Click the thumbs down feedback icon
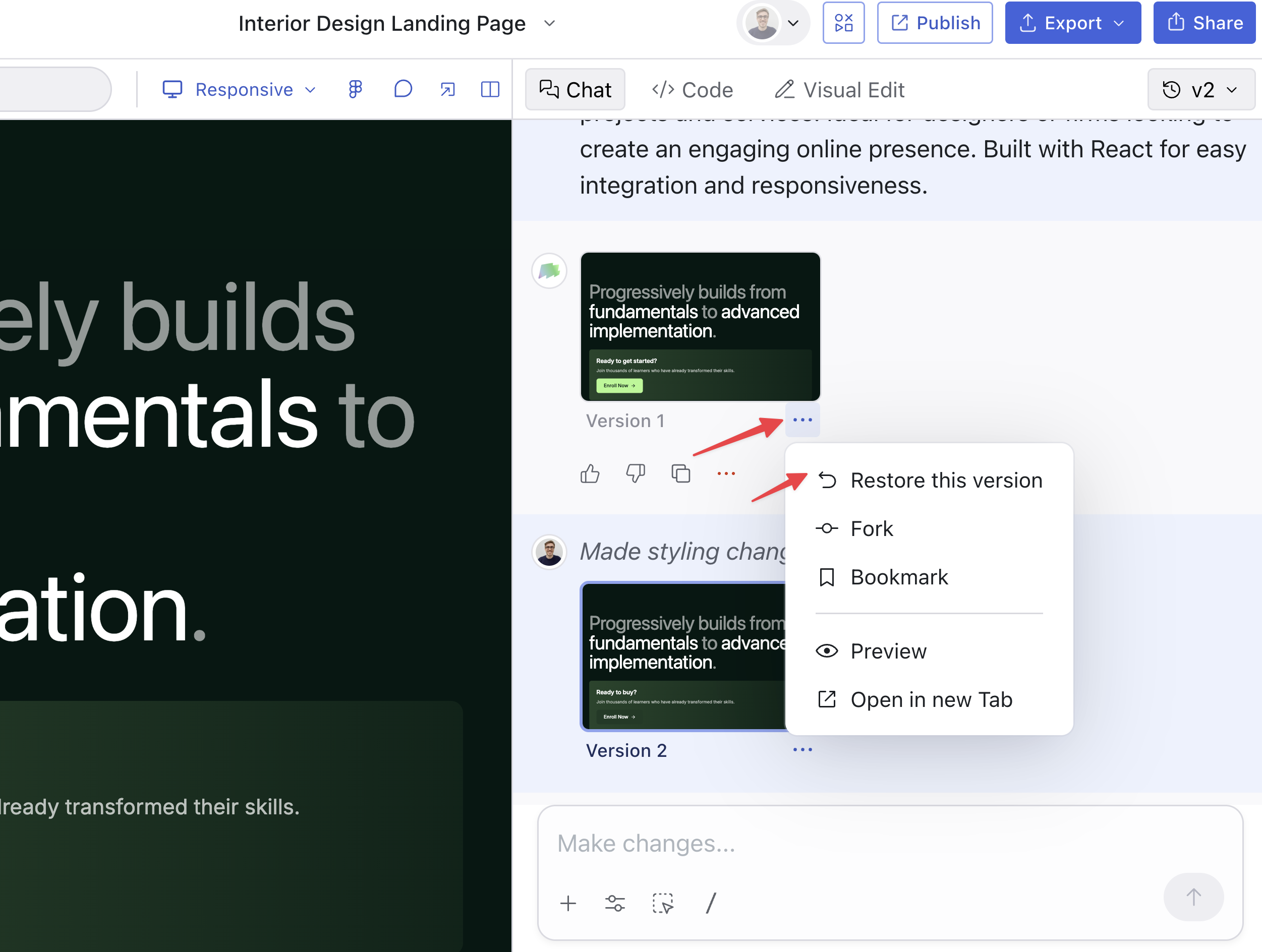The width and height of the screenshot is (1262, 952). [x=635, y=473]
